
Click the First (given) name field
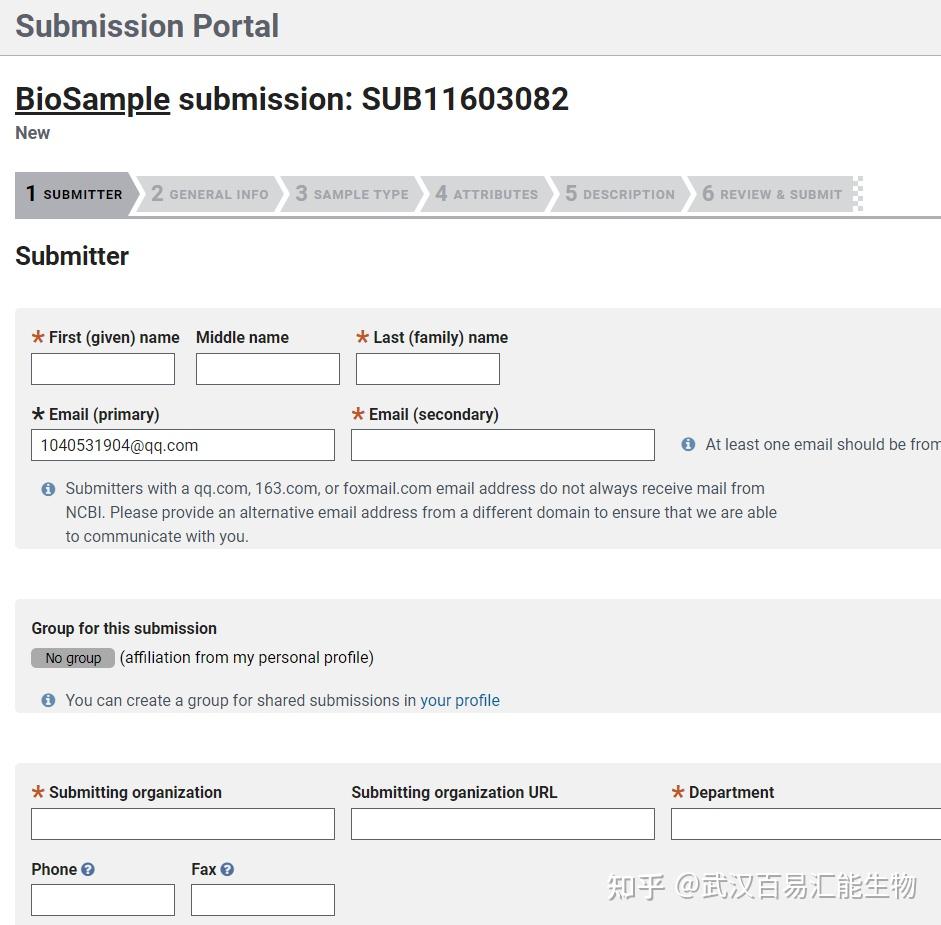[x=102, y=368]
